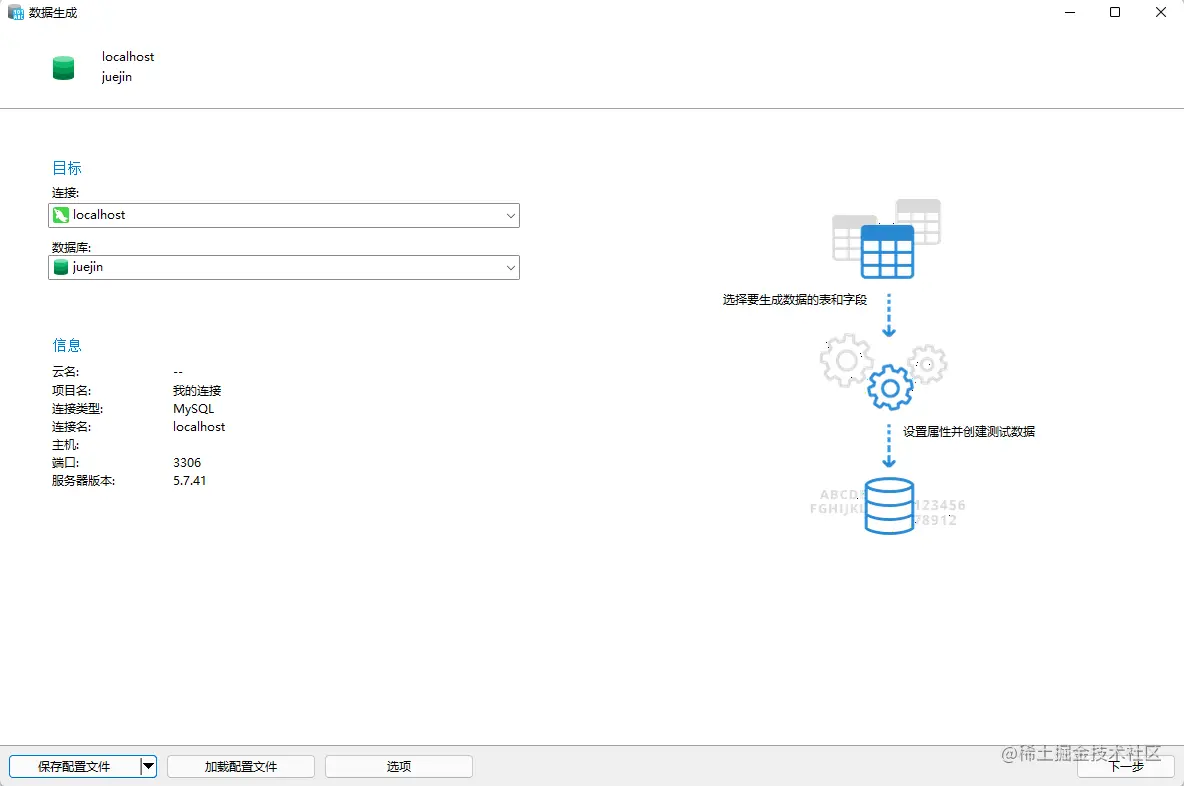Click the juejin database icon in combo box
The width and height of the screenshot is (1184, 786).
pyautogui.click(x=61, y=267)
